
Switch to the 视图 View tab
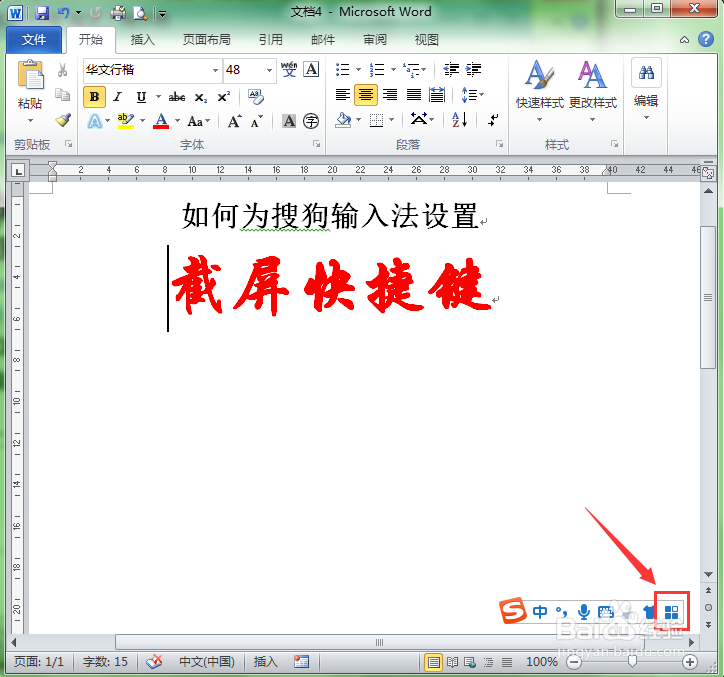427,40
